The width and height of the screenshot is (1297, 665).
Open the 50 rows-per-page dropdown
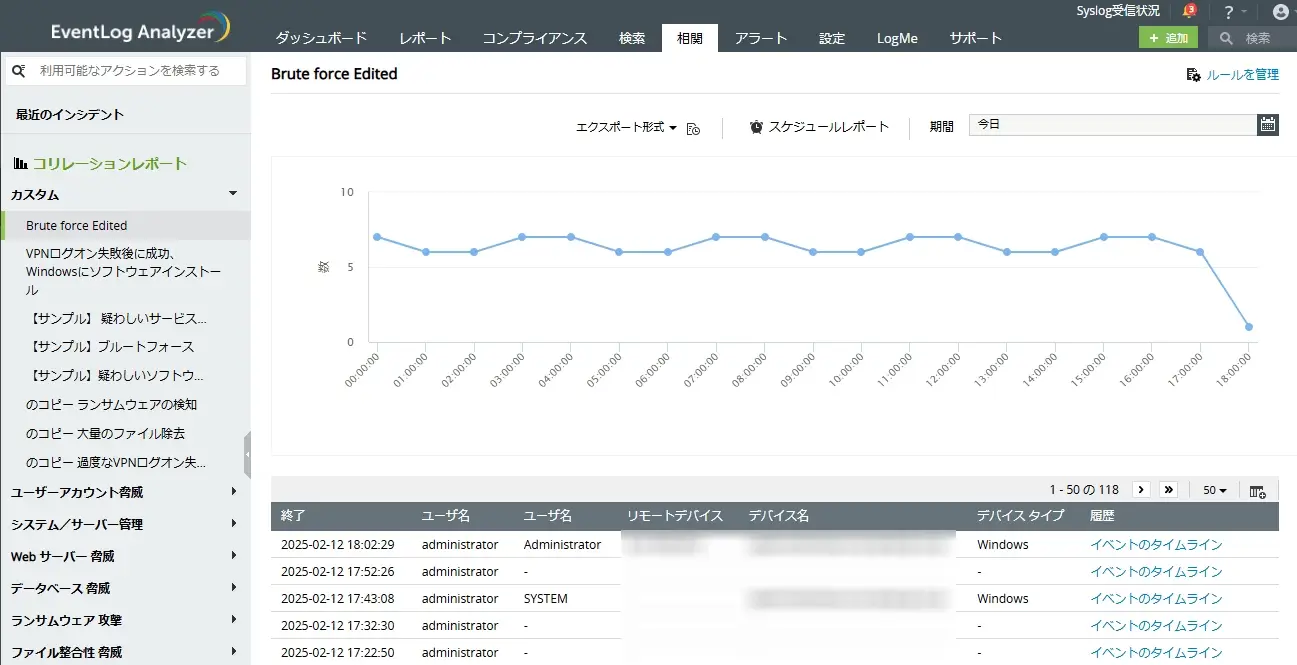click(1214, 490)
